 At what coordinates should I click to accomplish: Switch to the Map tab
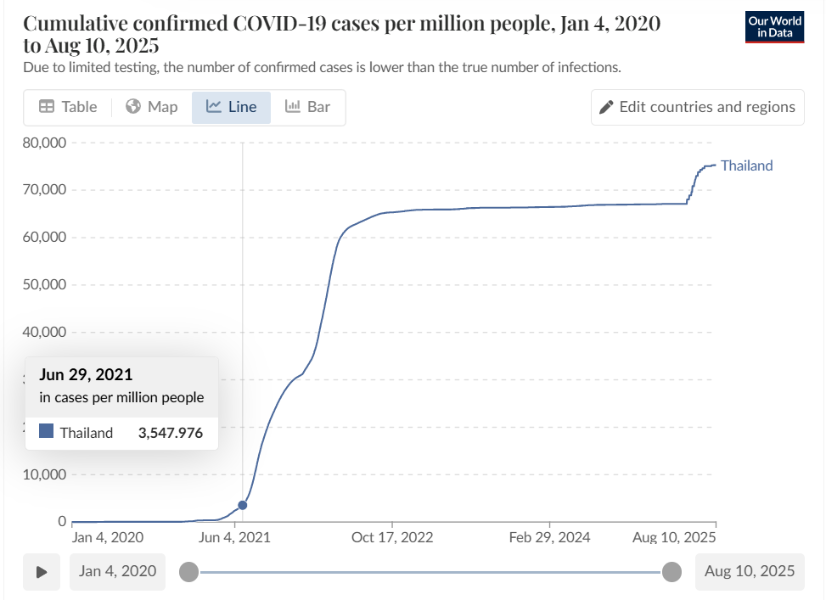click(152, 107)
